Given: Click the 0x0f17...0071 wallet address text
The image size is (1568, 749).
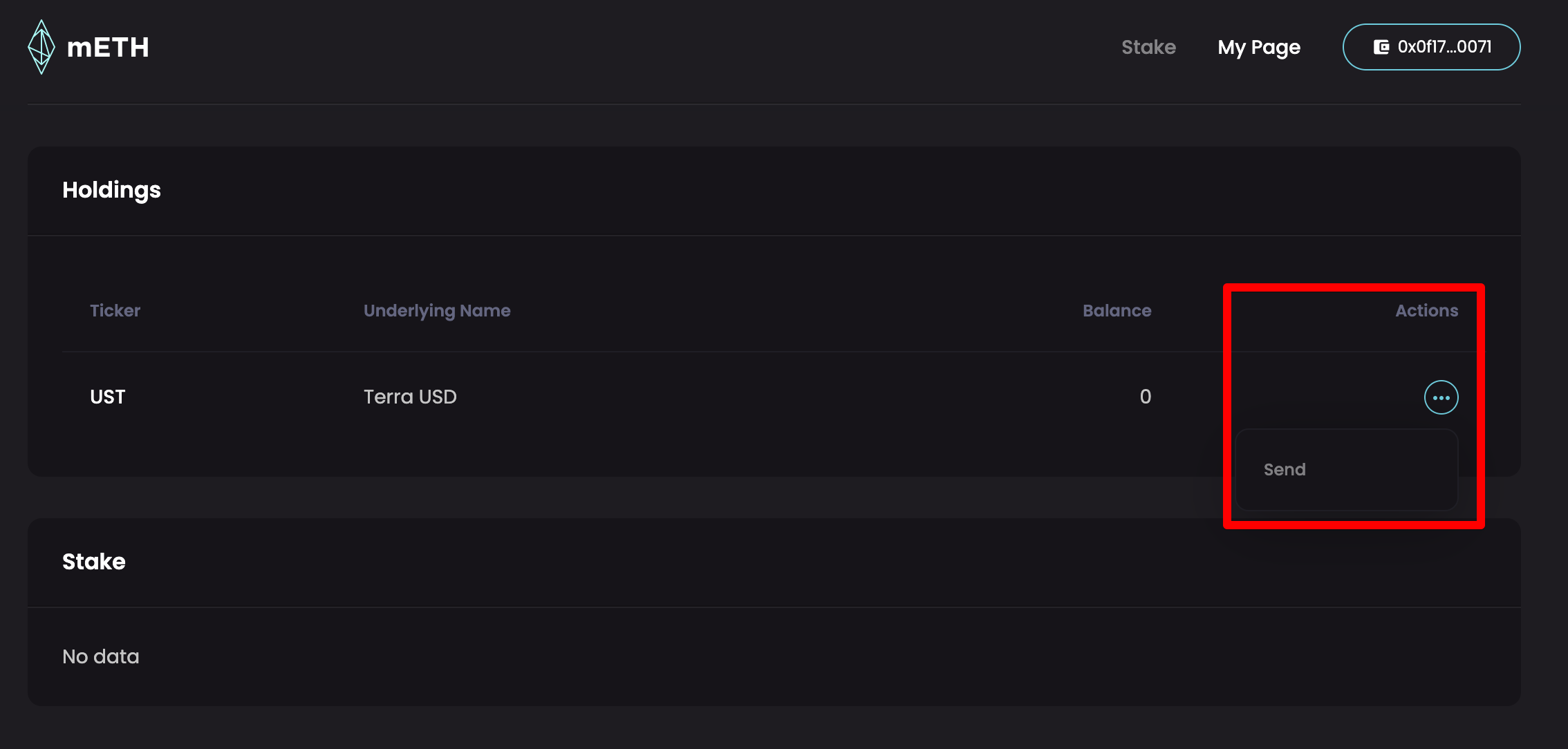Looking at the screenshot, I should (1444, 47).
